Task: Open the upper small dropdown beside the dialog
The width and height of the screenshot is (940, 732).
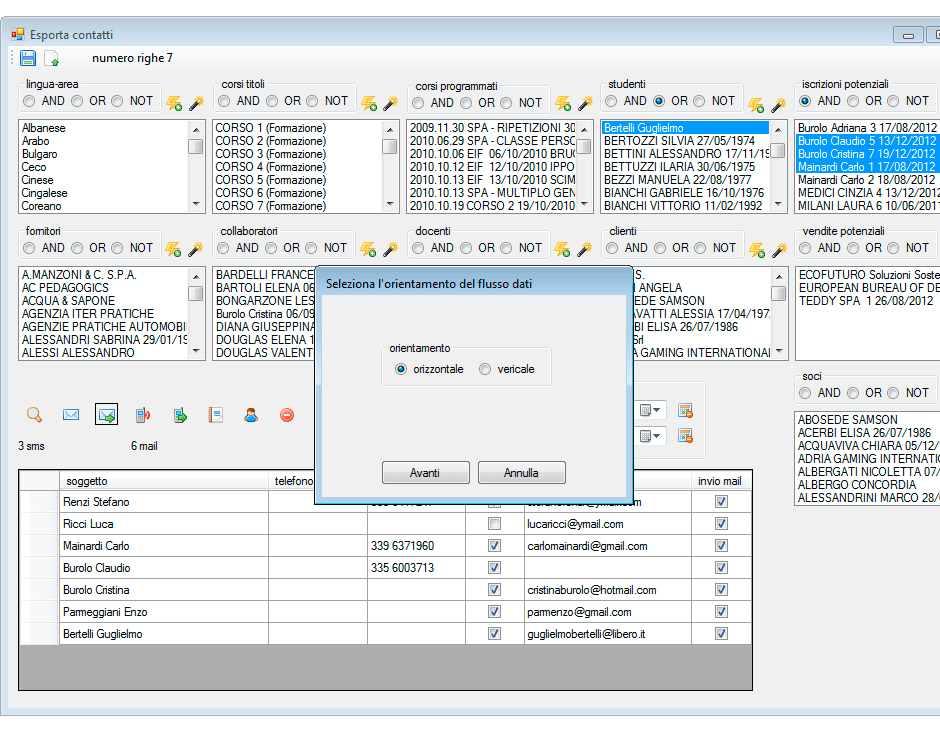Action: (x=650, y=410)
